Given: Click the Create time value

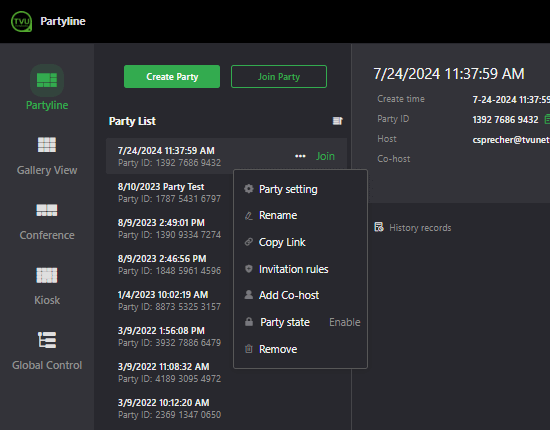Looking at the screenshot, I should tap(511, 100).
